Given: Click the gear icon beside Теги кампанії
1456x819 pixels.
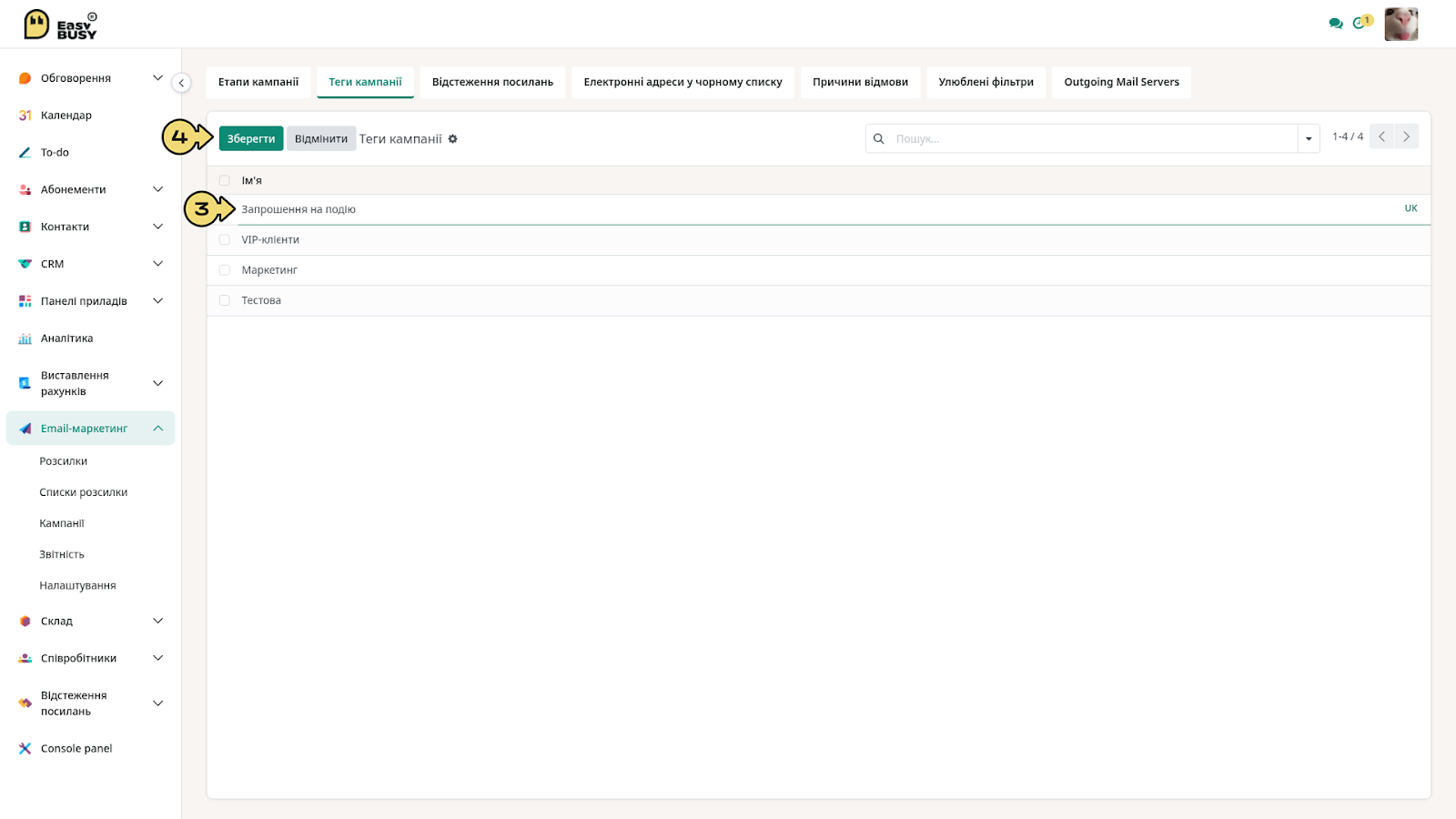Looking at the screenshot, I should point(452,139).
